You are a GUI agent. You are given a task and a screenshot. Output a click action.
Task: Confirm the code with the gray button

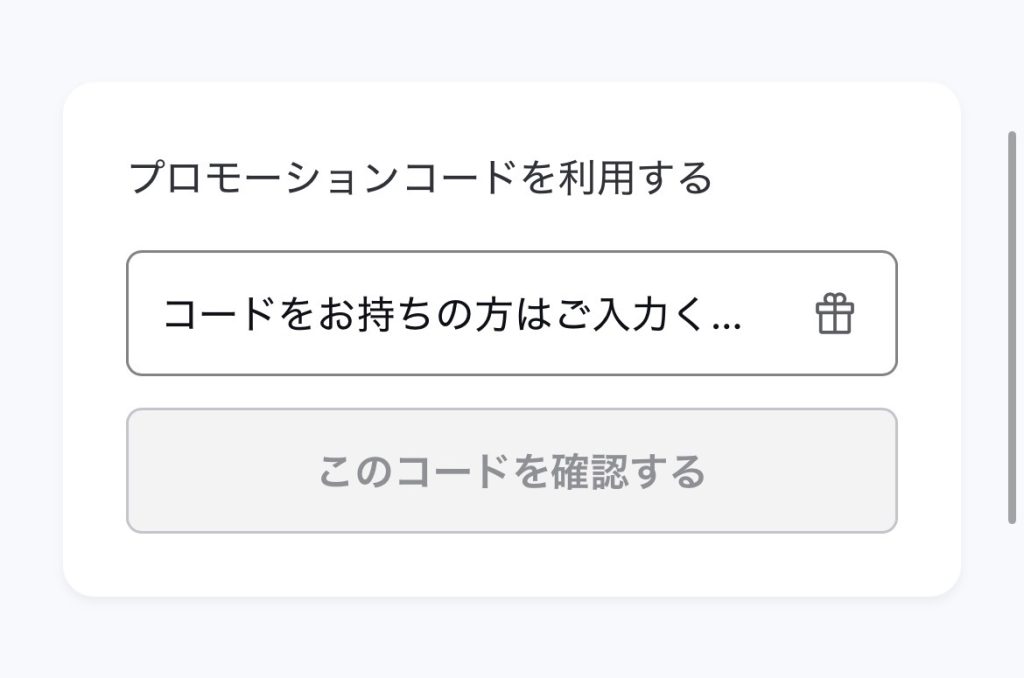[x=511, y=470]
